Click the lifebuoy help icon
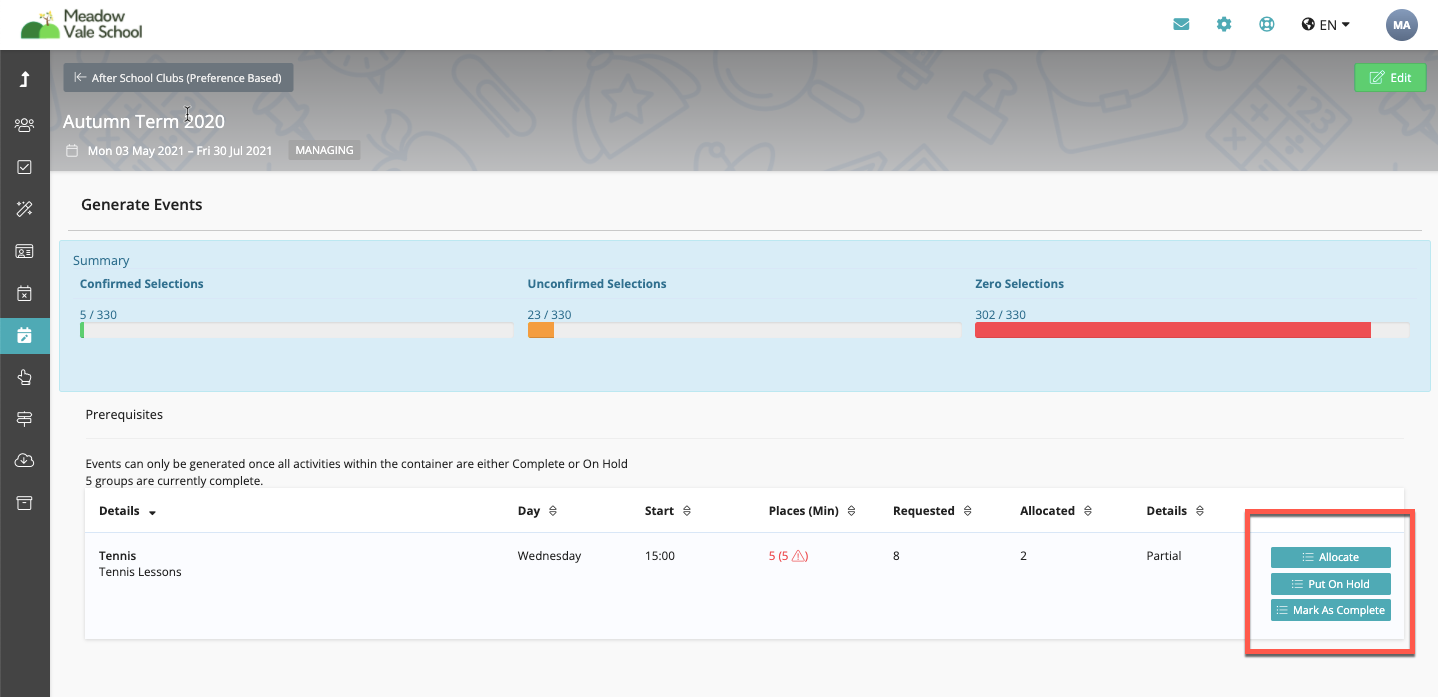Screen dimensions: 1438x697 (1266, 25)
